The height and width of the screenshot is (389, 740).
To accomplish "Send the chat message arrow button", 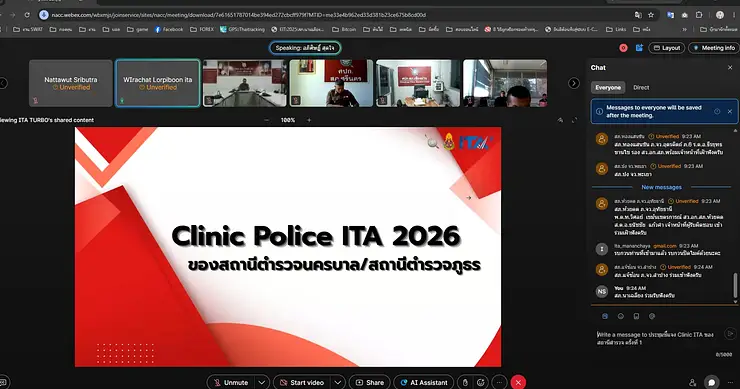I will [x=730, y=334].
